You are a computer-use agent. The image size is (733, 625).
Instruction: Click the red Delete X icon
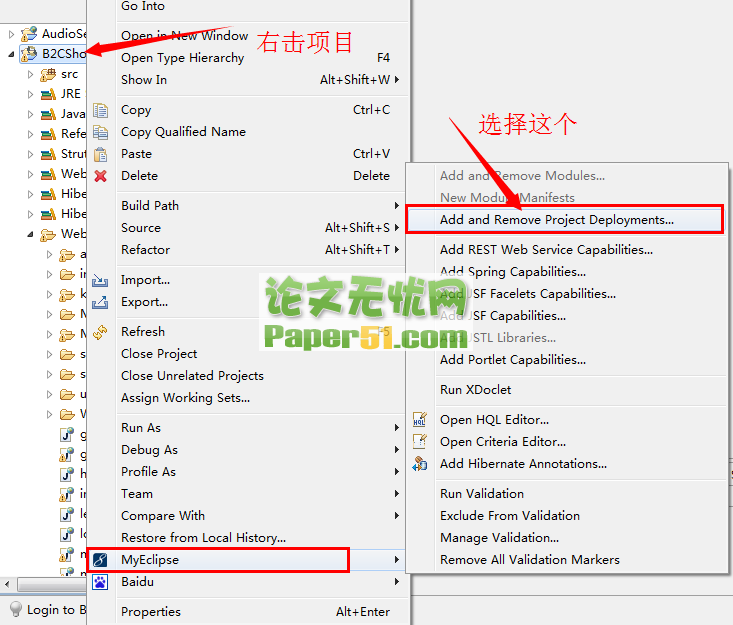tap(100, 176)
